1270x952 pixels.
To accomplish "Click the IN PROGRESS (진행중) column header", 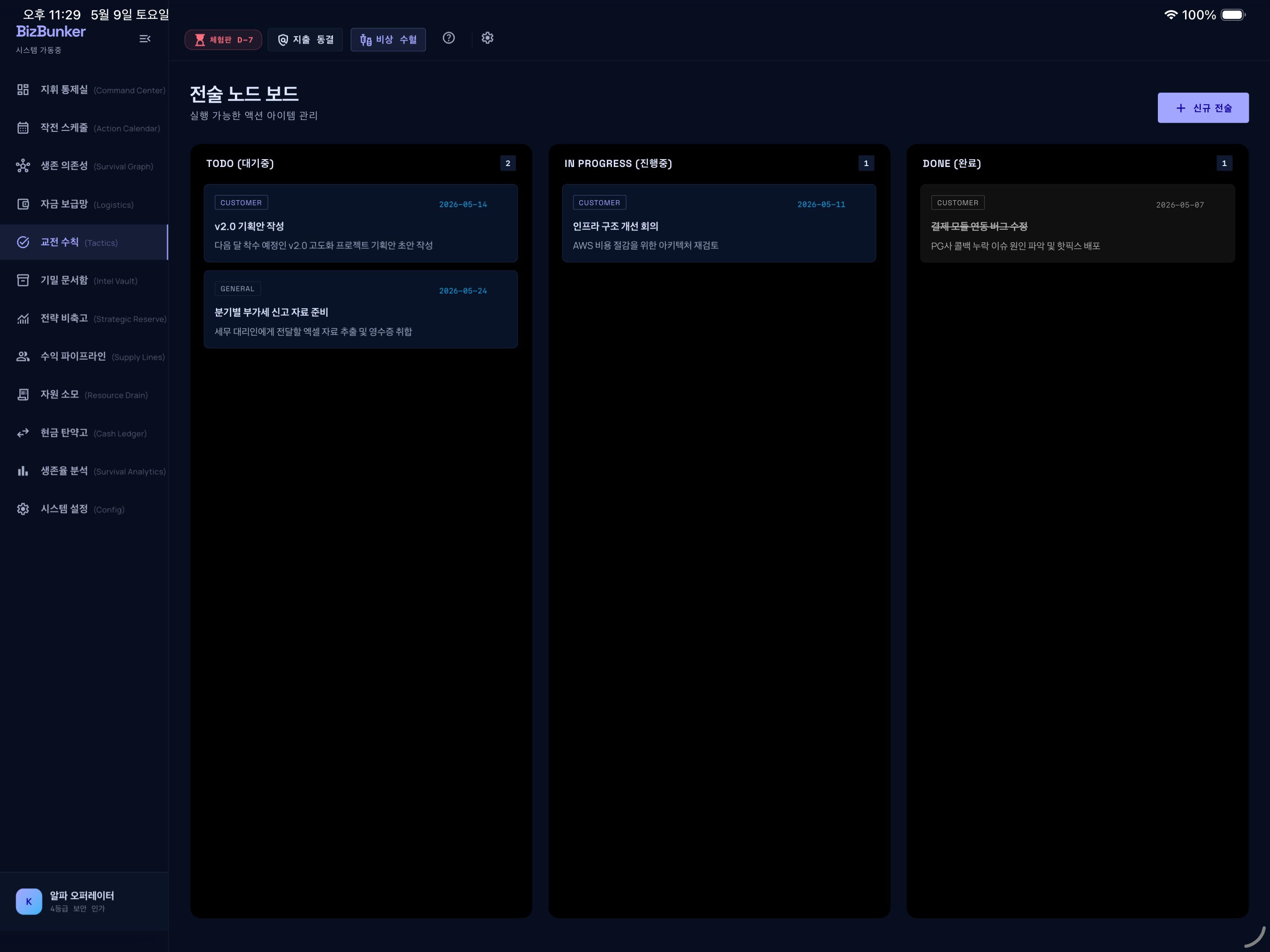I will 618,164.
